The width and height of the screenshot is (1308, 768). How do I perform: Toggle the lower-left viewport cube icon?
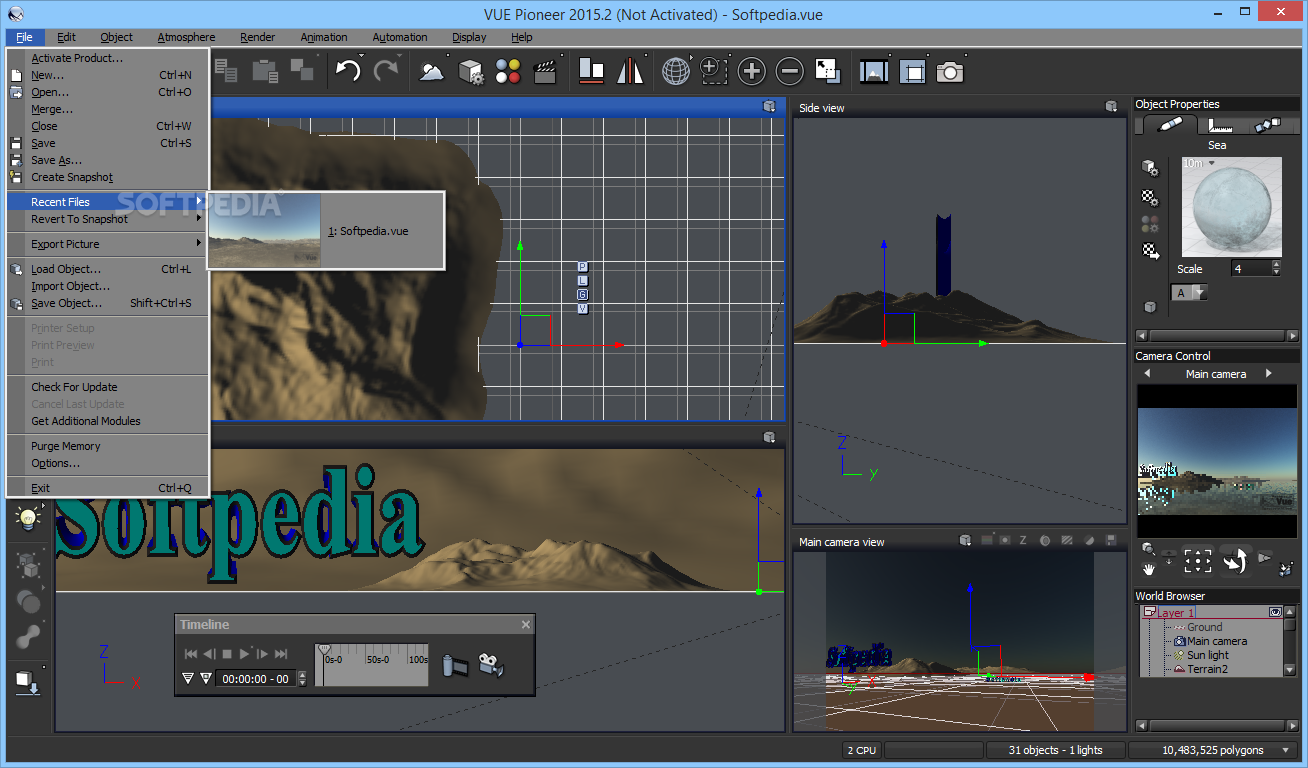point(769,437)
